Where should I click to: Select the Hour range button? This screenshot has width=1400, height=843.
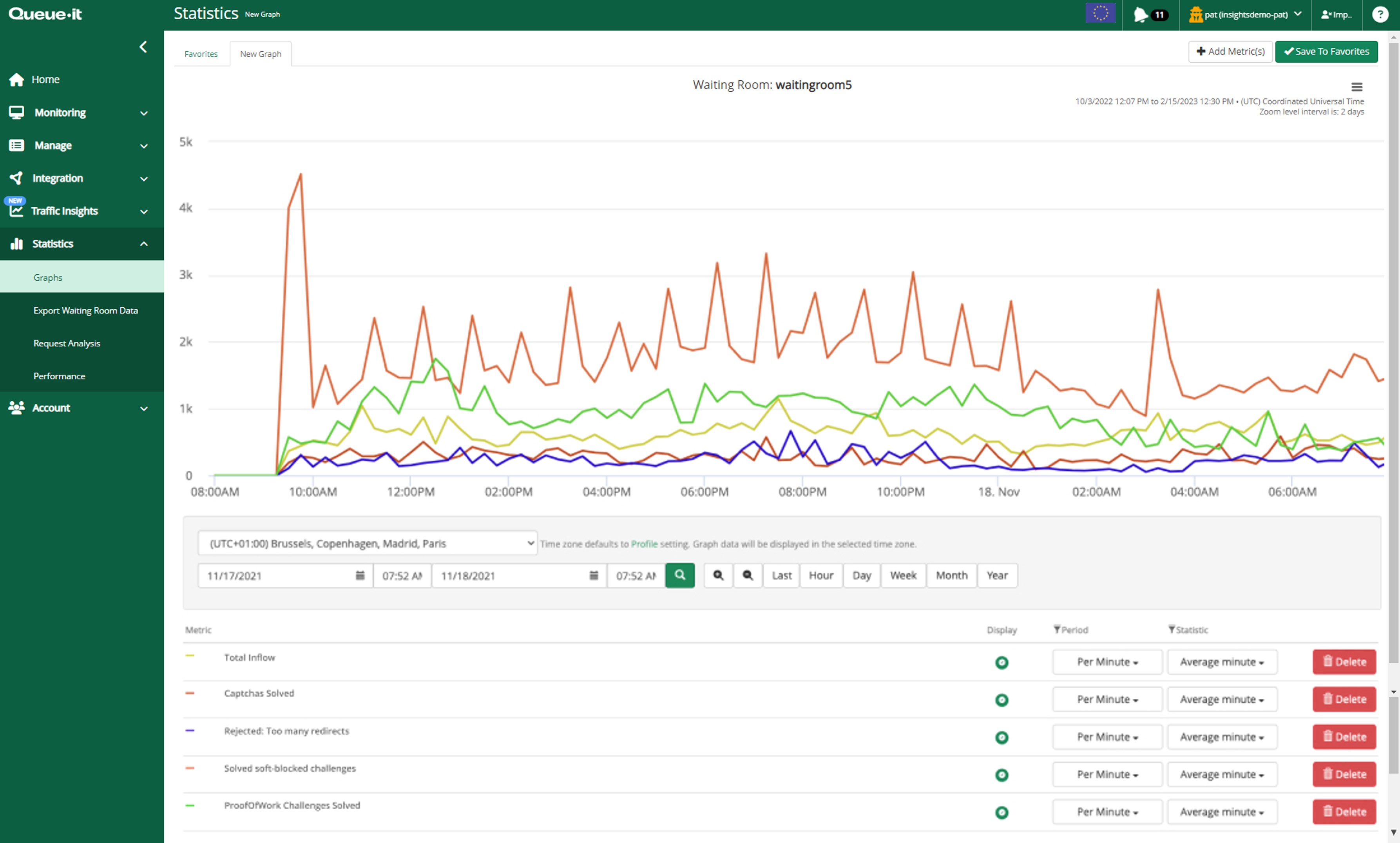pyautogui.click(x=821, y=575)
